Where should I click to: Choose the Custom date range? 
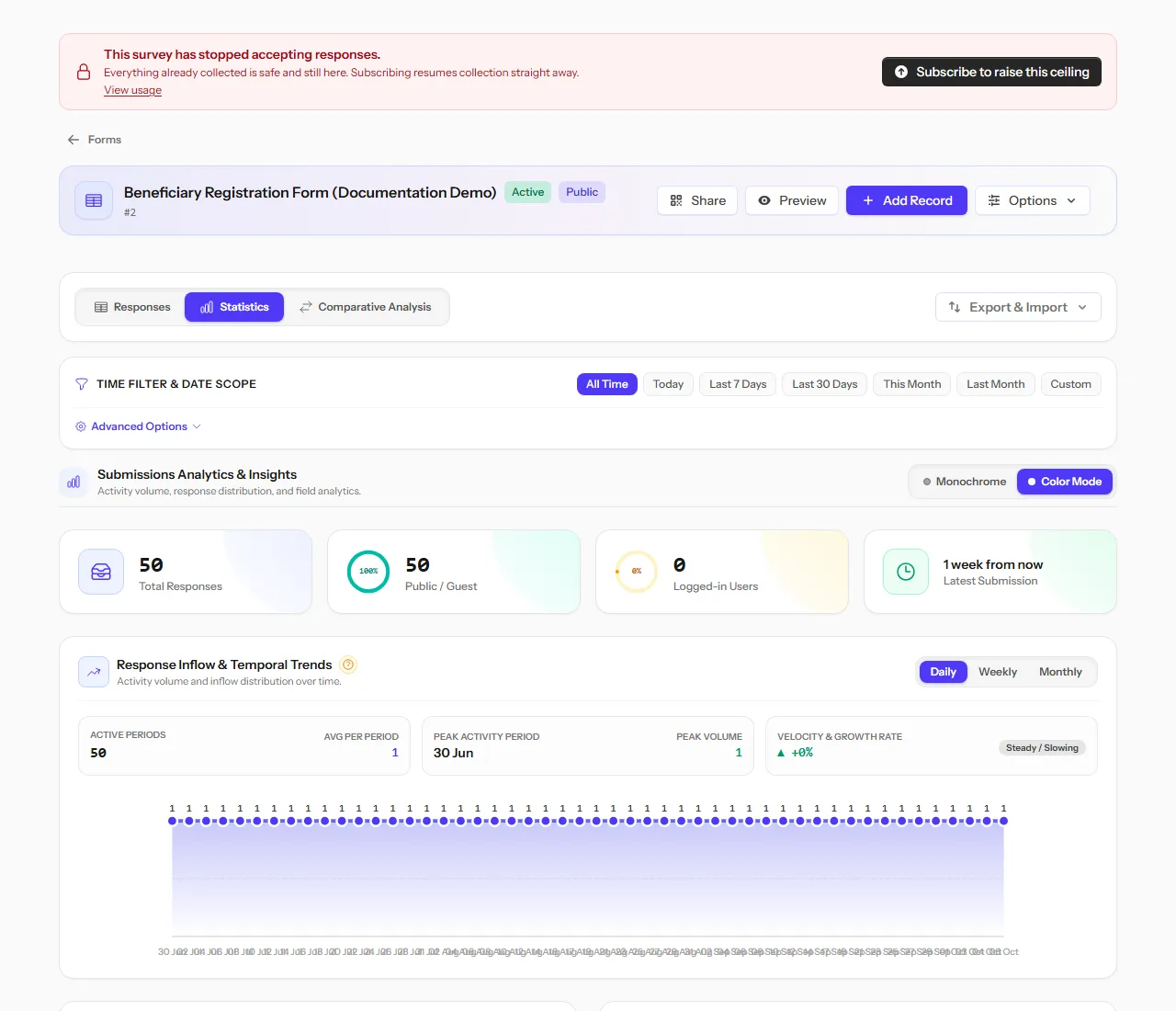tap(1071, 384)
